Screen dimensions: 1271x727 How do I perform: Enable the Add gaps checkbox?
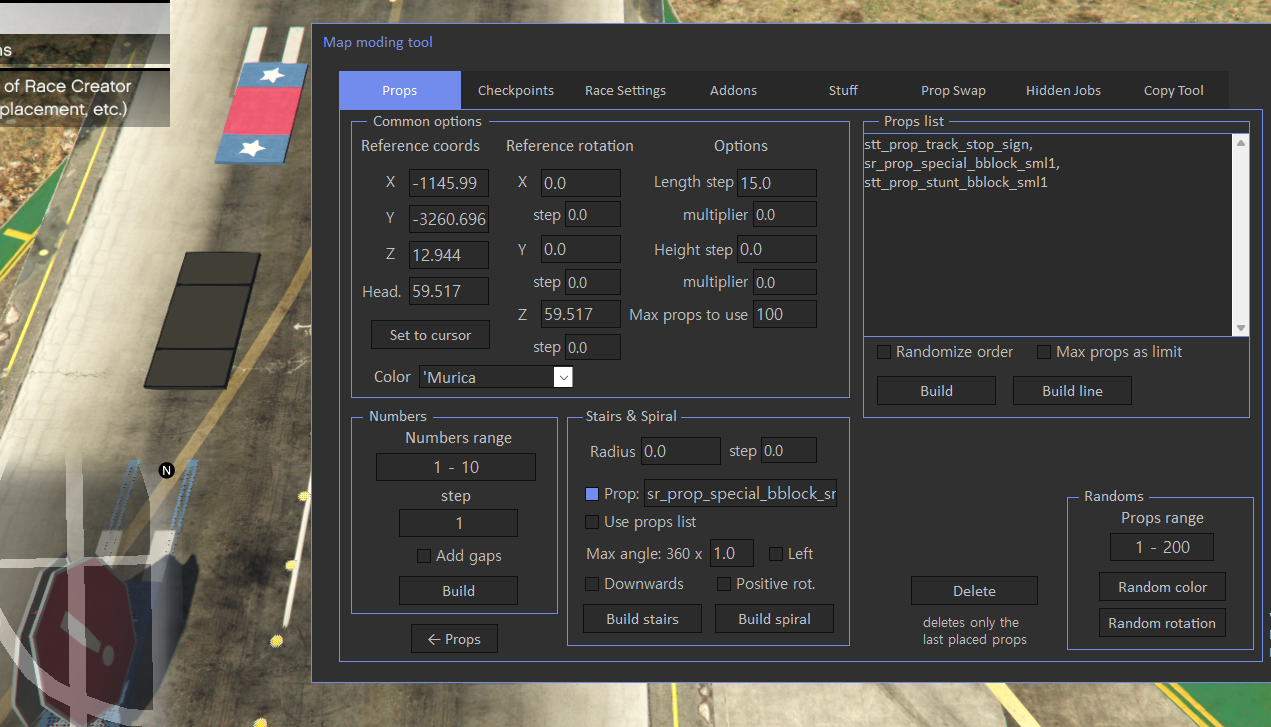[x=424, y=556]
